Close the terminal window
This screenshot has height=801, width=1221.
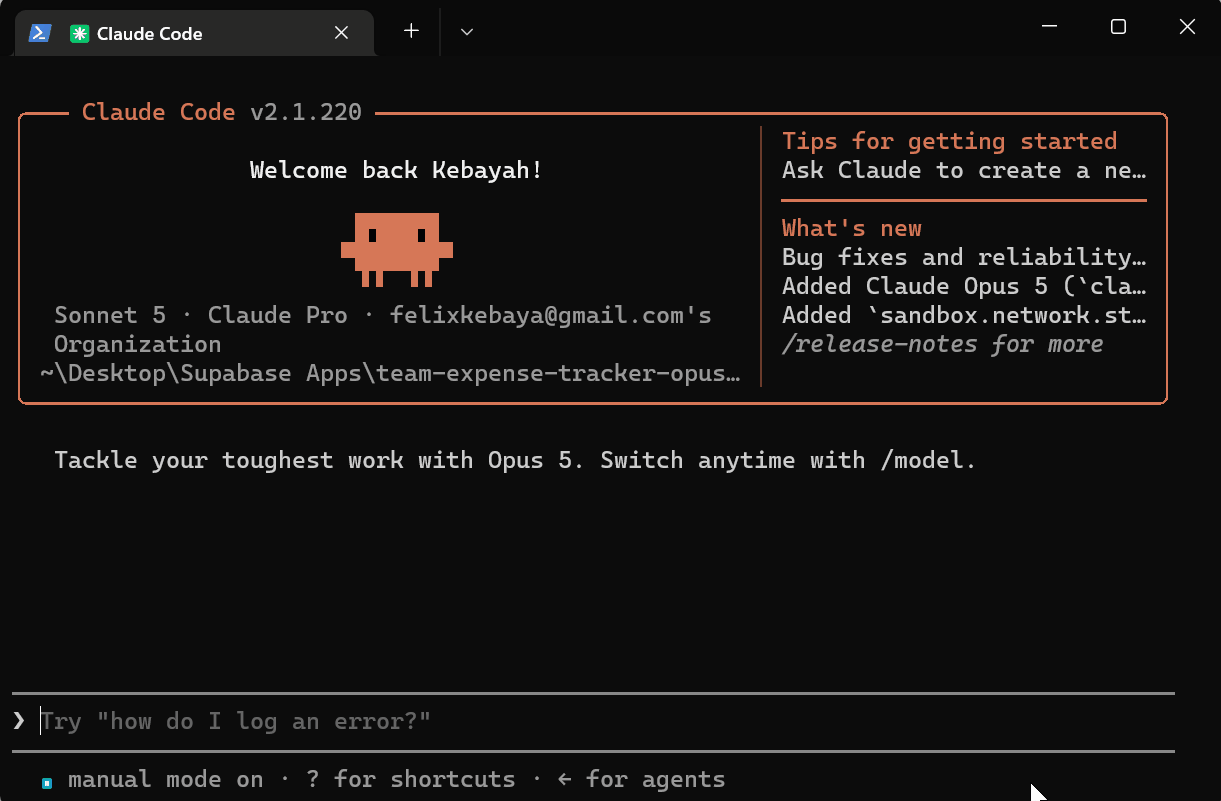1187,27
